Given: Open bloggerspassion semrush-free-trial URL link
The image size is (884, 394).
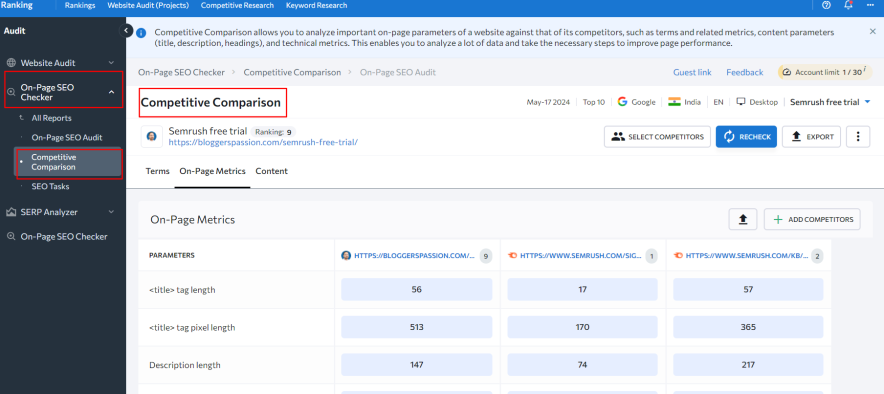Looking at the screenshot, I should (x=263, y=143).
